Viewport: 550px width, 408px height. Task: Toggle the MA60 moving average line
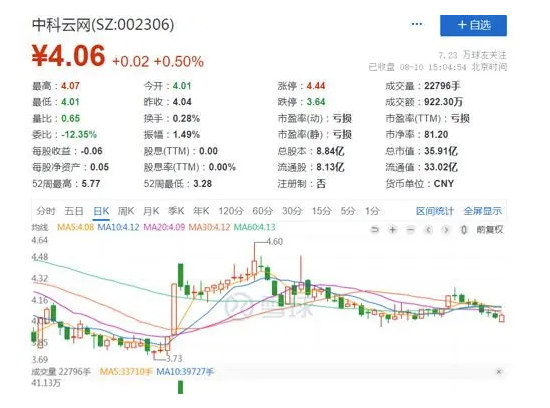tap(254, 227)
